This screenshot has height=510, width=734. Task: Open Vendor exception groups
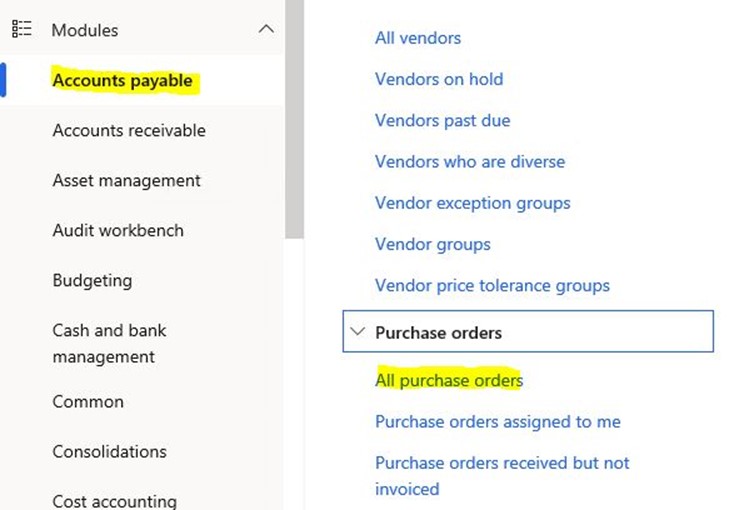(472, 203)
